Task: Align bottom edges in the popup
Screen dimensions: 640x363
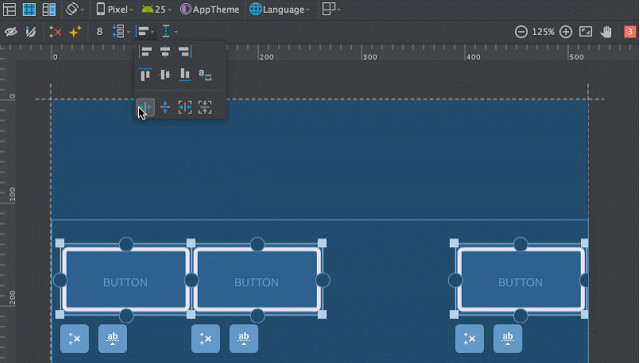Action: (x=184, y=74)
